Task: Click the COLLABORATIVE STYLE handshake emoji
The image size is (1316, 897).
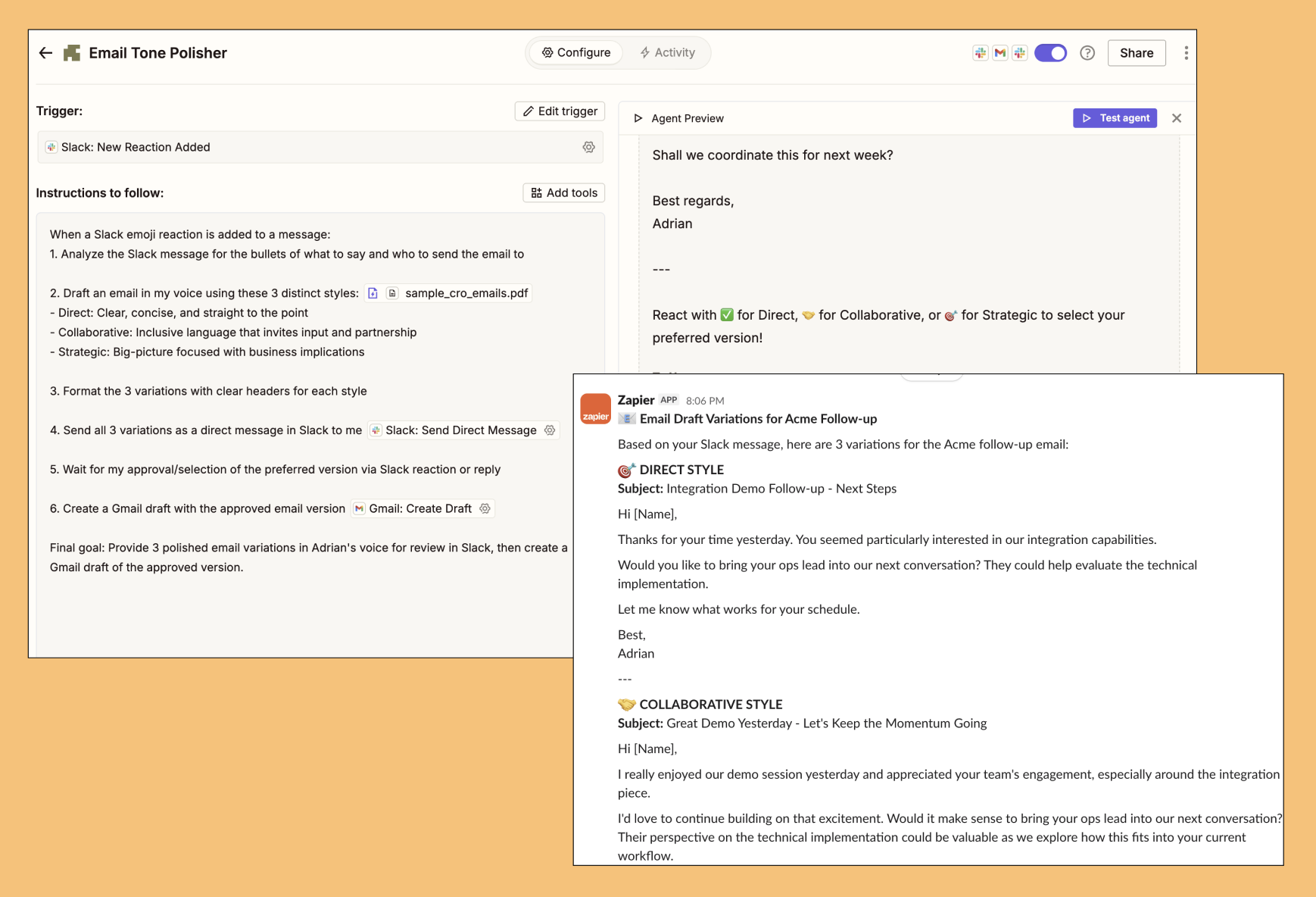Action: pyautogui.click(x=626, y=705)
